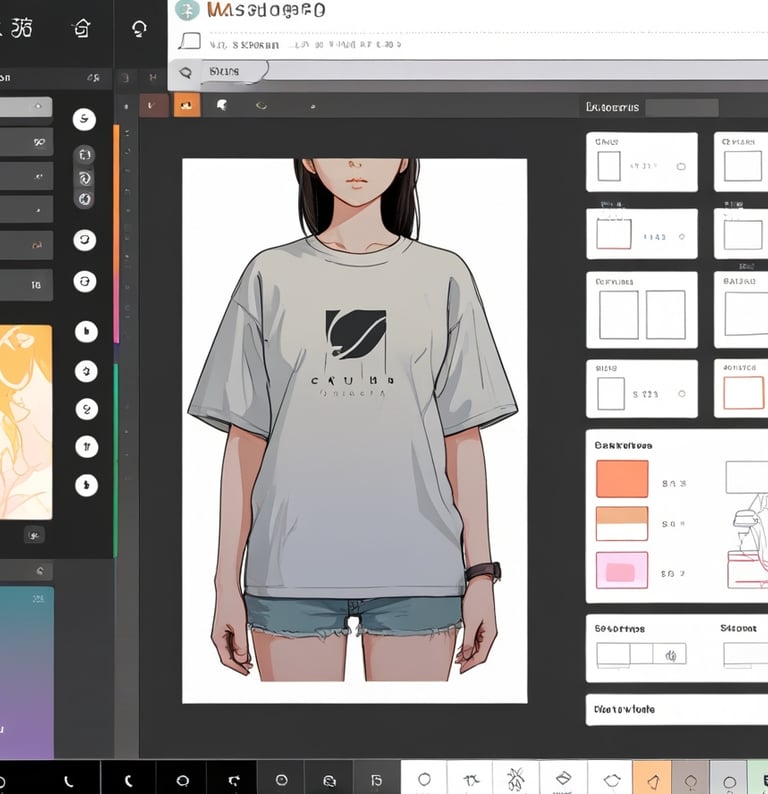
Task: Click the icon cell in the Sesortnps segmented field
Action: (x=670, y=655)
